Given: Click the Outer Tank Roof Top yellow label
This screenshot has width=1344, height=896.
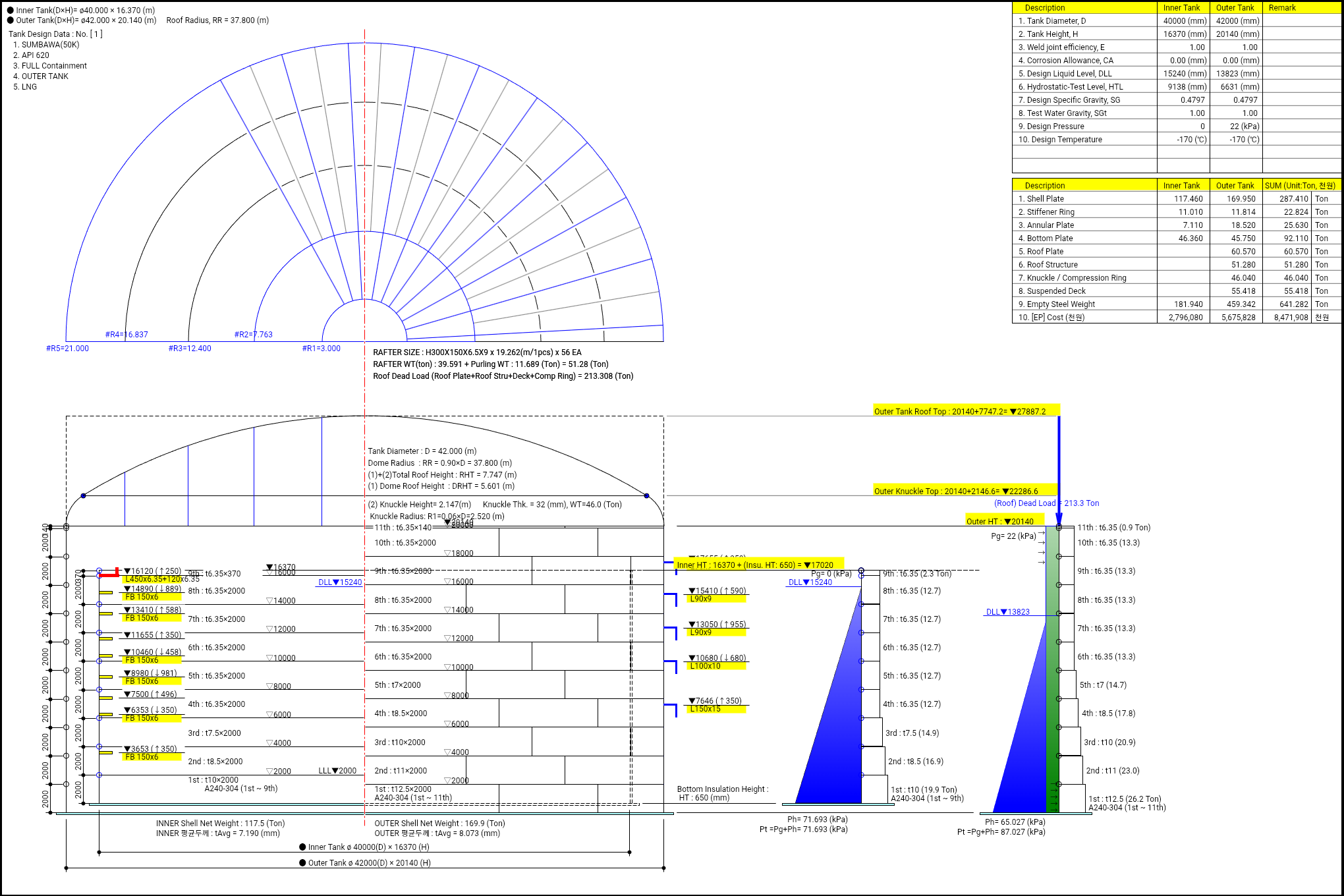Looking at the screenshot, I should point(966,411).
